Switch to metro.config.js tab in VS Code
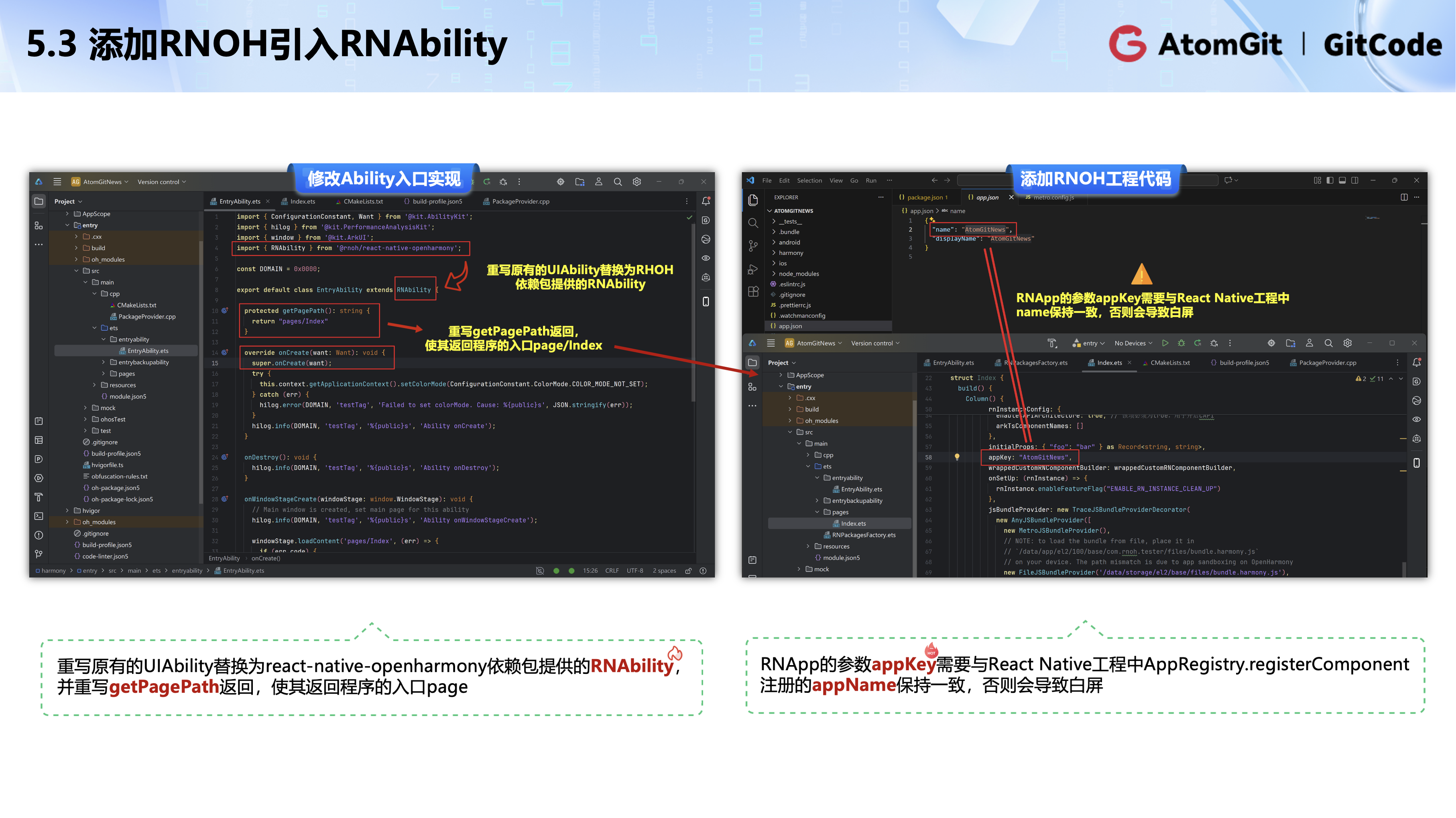This screenshot has width=1456, height=818. pos(1049,197)
